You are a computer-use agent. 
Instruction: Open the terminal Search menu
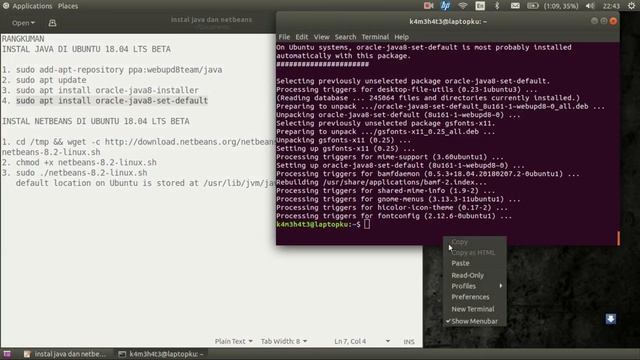(345, 37)
